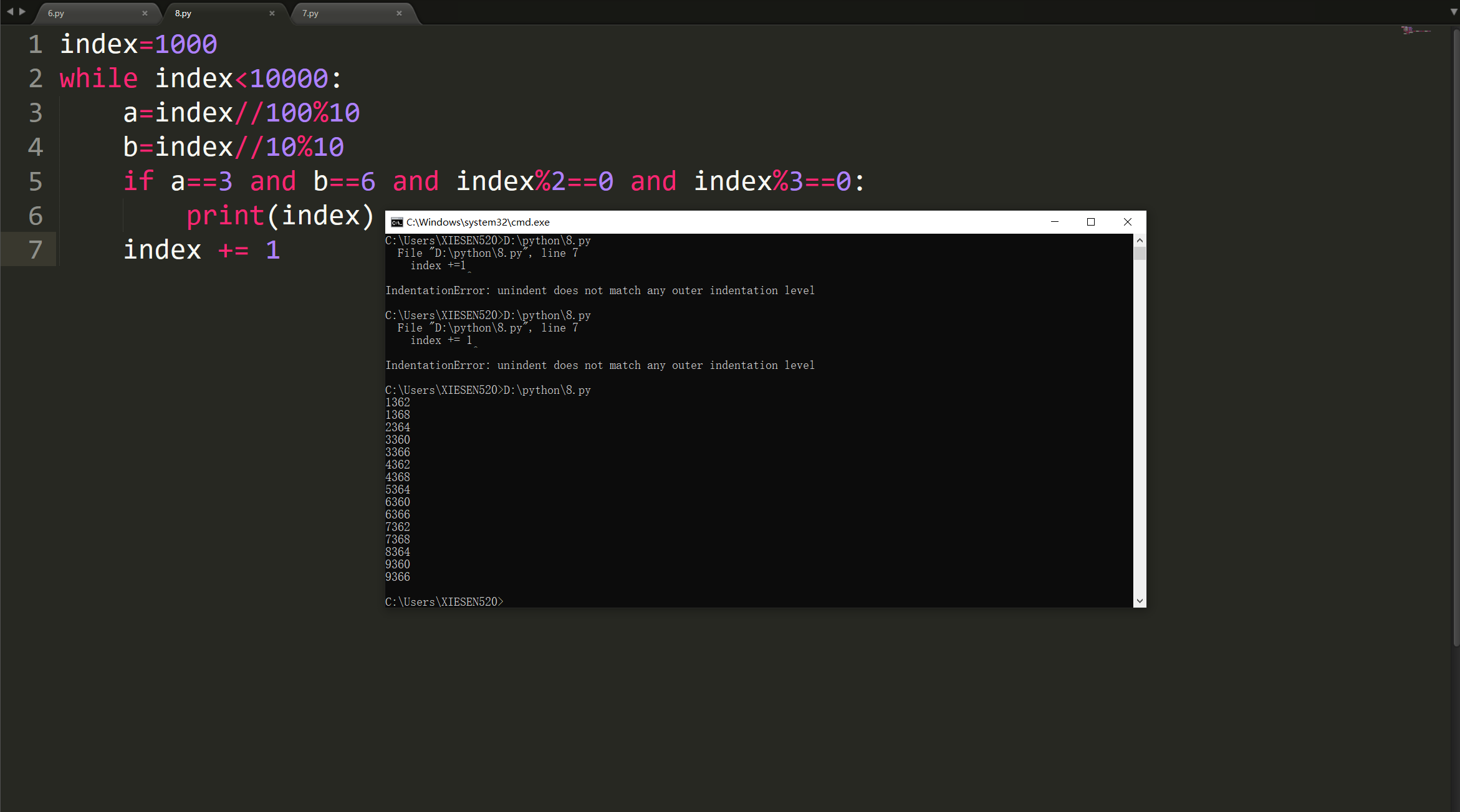Click the cmd scrollbar down arrow
Viewport: 1460px width, 812px height.
click(x=1140, y=601)
